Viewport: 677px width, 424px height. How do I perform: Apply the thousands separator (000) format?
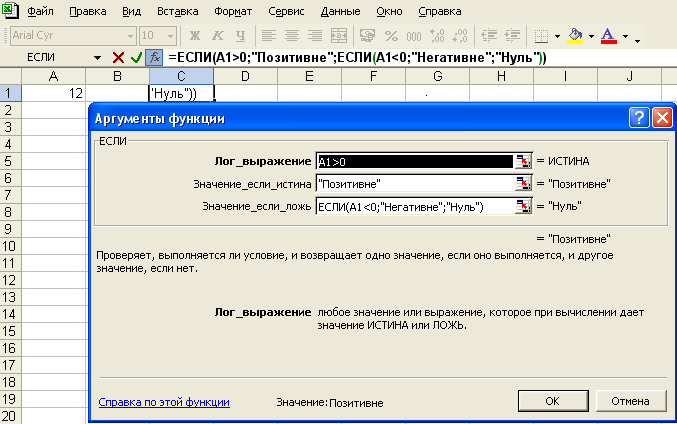414,36
